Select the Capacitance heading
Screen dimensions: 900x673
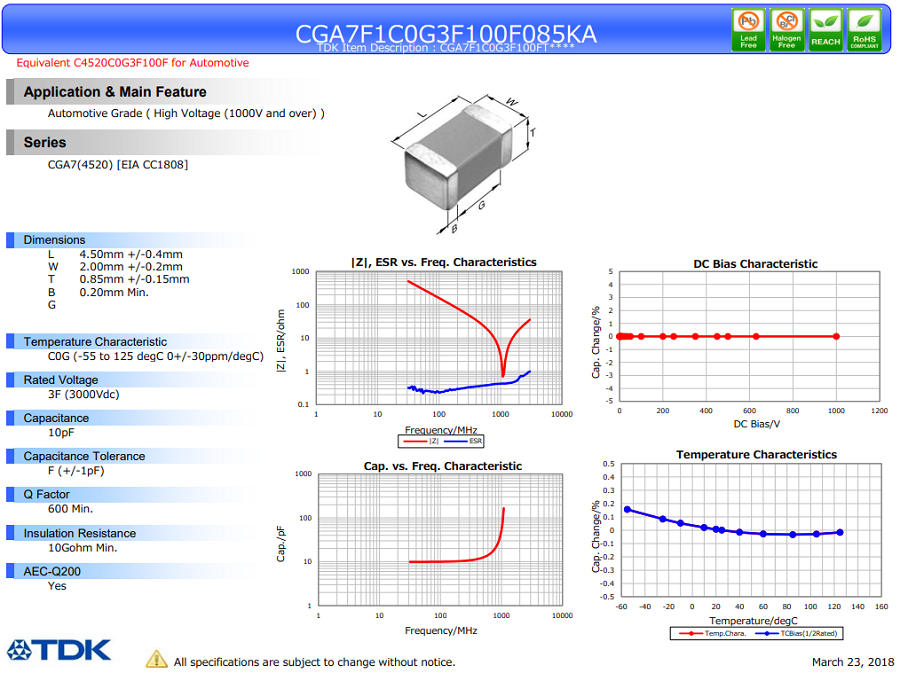pyautogui.click(x=56, y=418)
